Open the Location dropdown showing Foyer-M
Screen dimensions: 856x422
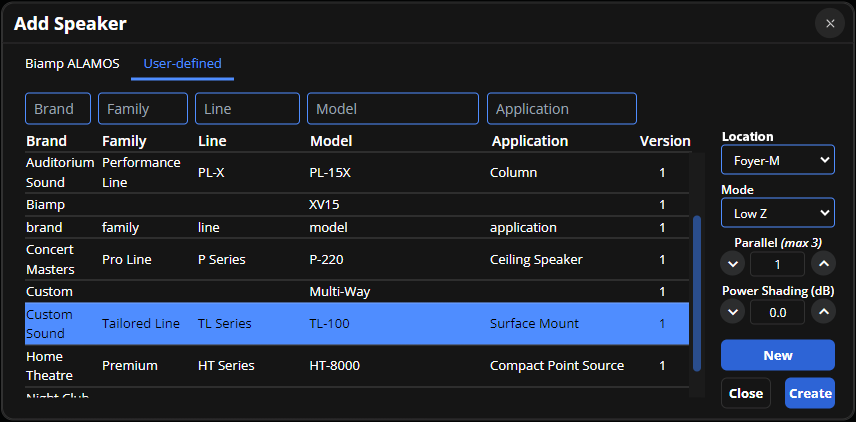[777, 159]
